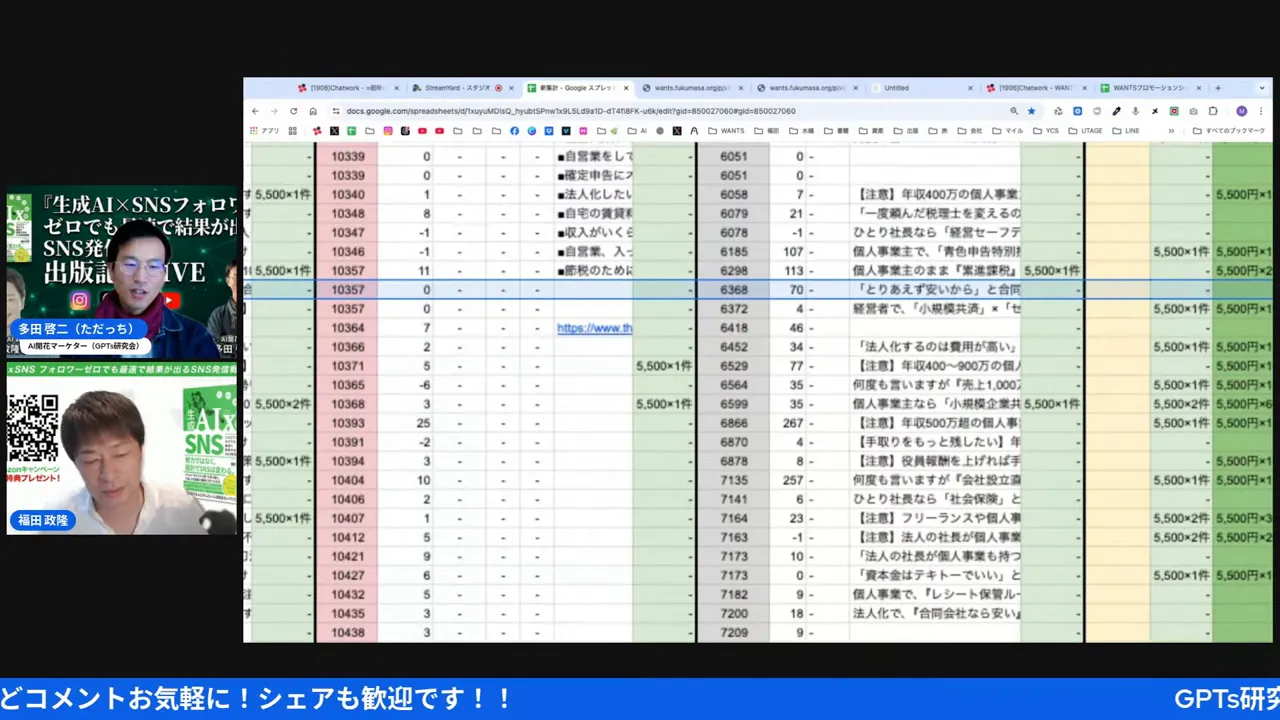
Task: Open すべてのブックマーク at the bookmarks bar end
Action: pyautogui.click(x=1235, y=130)
